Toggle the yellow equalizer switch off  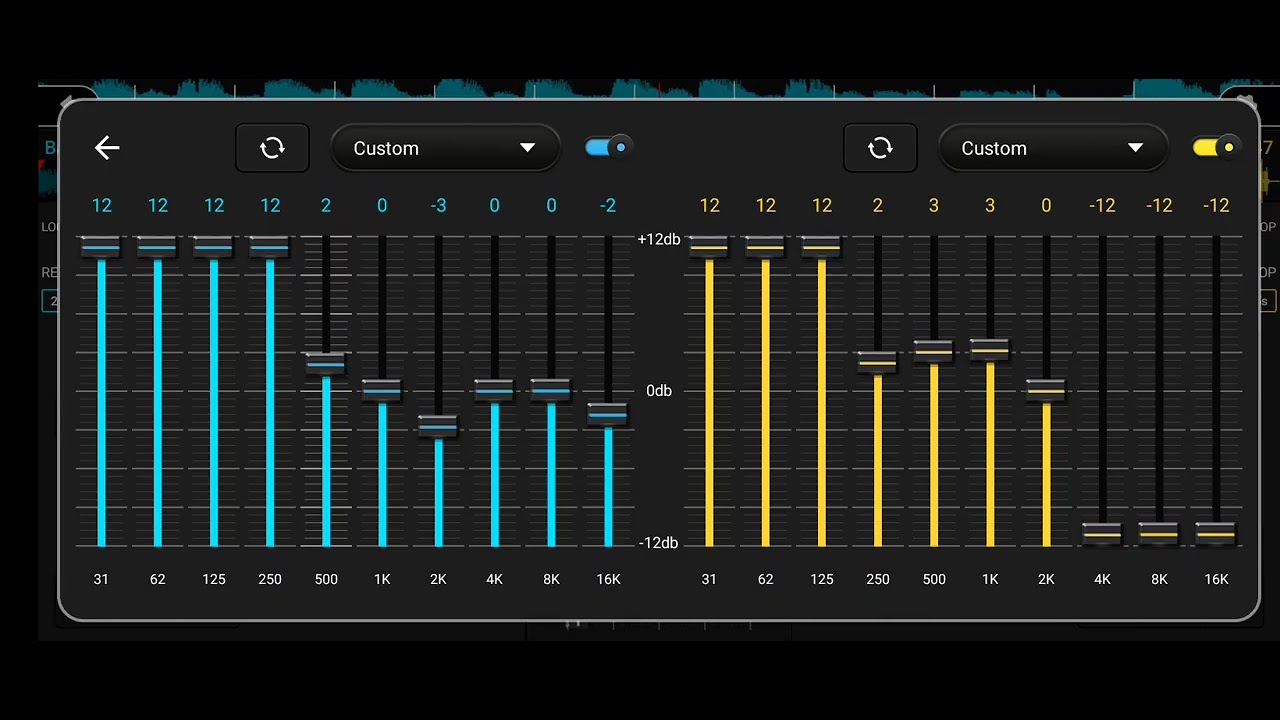point(1216,147)
